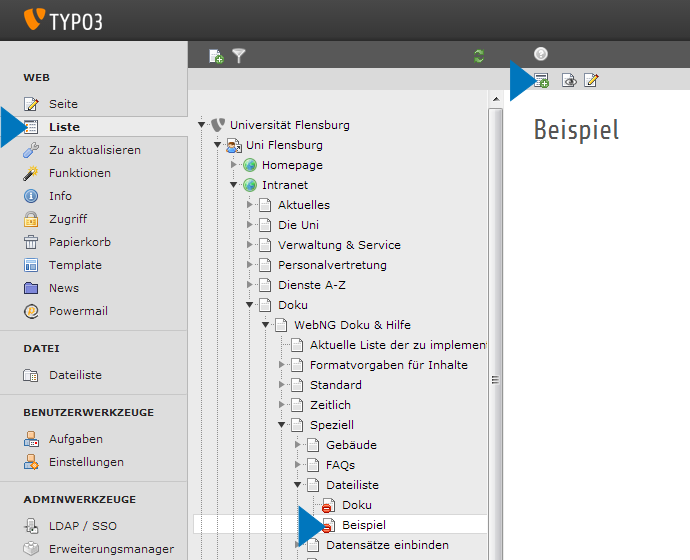Click the create new record icon
This screenshot has height=560, width=690.
click(542, 81)
